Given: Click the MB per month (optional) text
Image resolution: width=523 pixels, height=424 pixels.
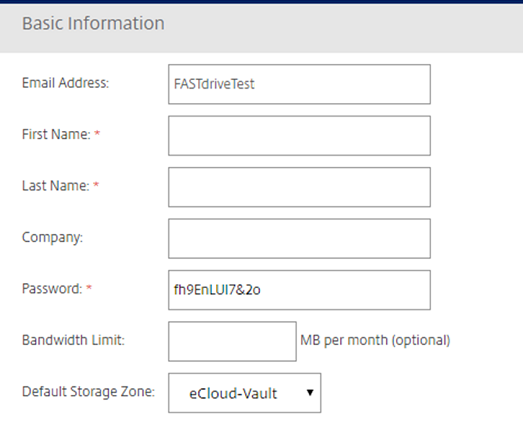Looking at the screenshot, I should (x=375, y=341).
